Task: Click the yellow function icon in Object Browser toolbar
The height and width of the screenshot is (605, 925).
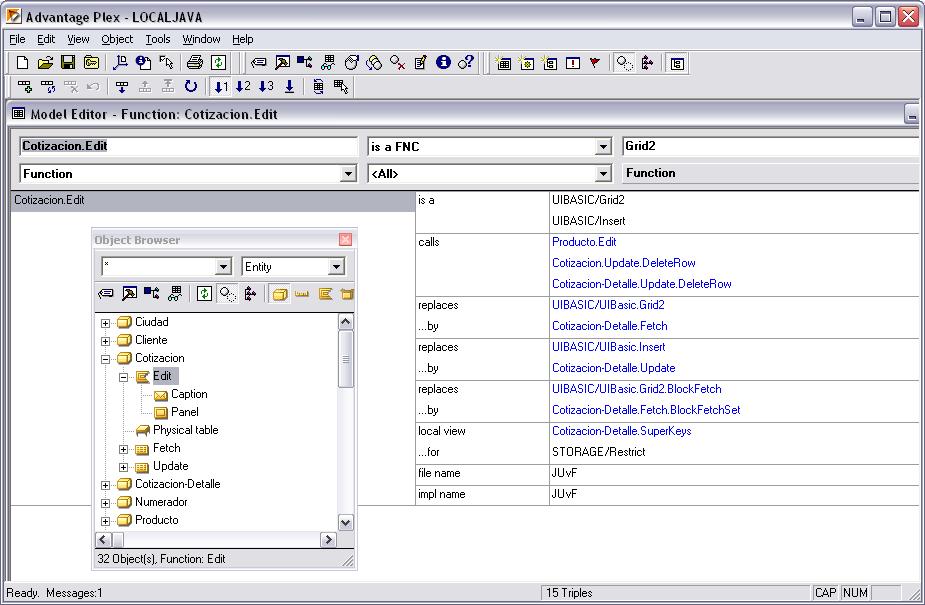Action: [x=325, y=293]
